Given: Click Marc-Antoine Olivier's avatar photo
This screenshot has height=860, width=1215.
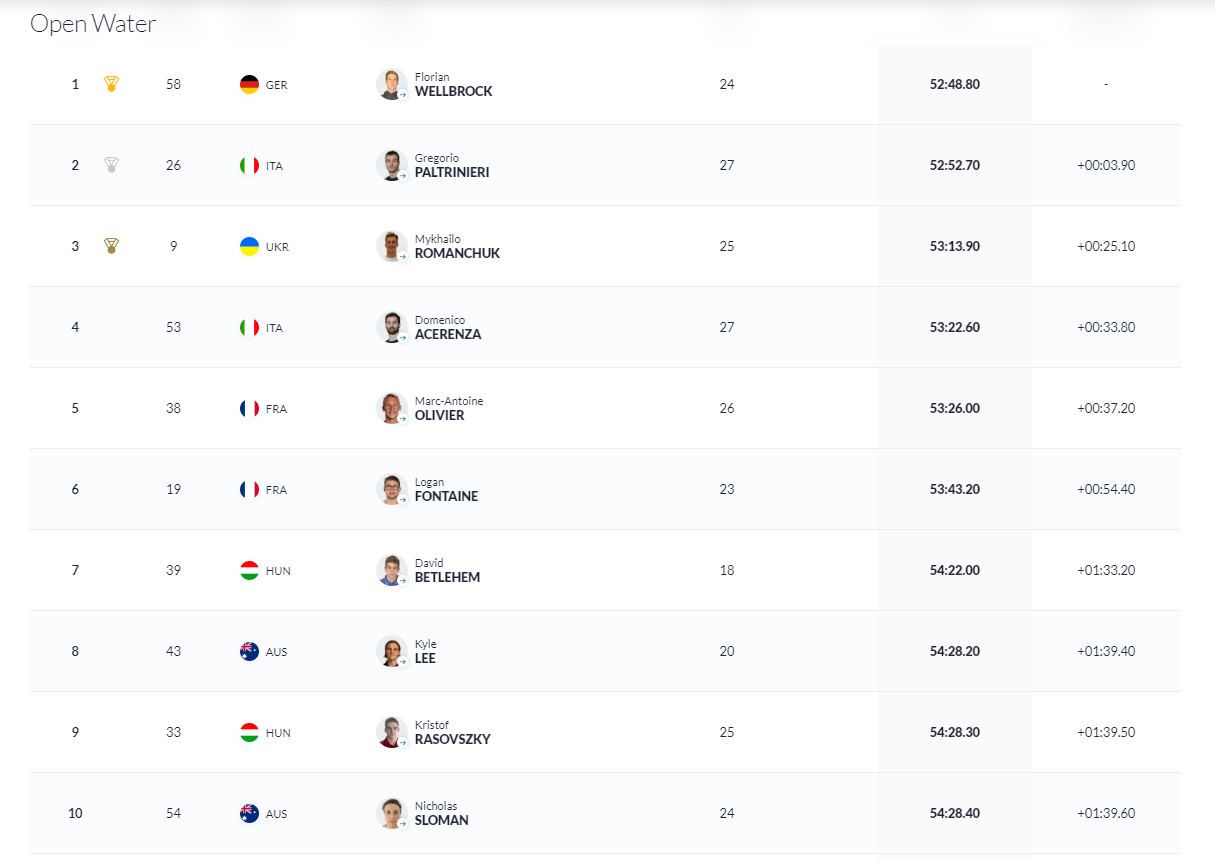Looking at the screenshot, I should pyautogui.click(x=391, y=408).
